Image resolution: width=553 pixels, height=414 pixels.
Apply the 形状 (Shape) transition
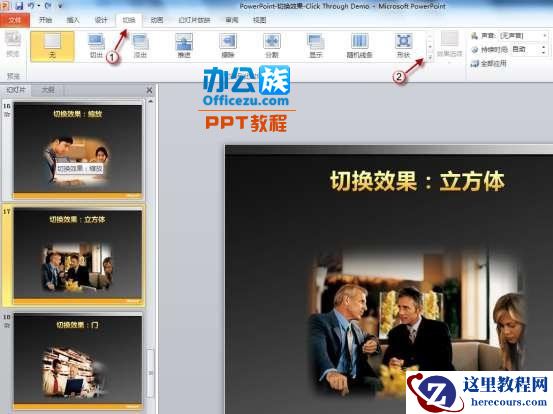pyautogui.click(x=403, y=47)
